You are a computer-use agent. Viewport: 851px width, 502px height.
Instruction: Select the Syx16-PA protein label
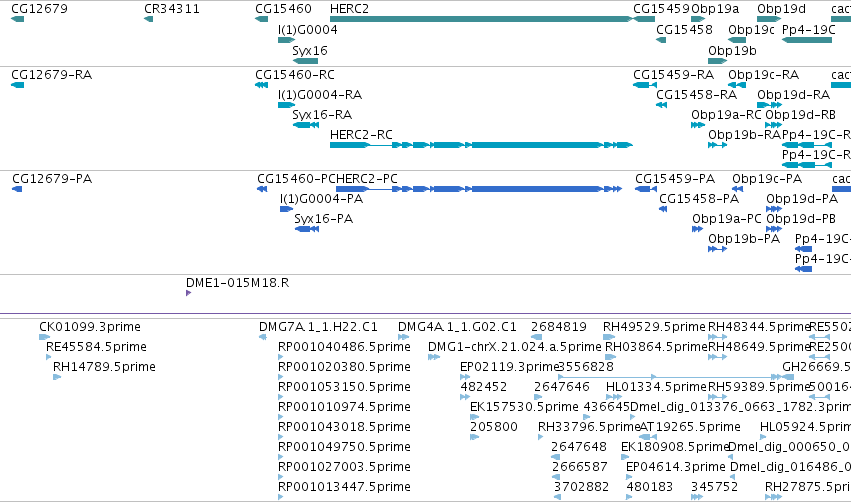click(x=323, y=219)
